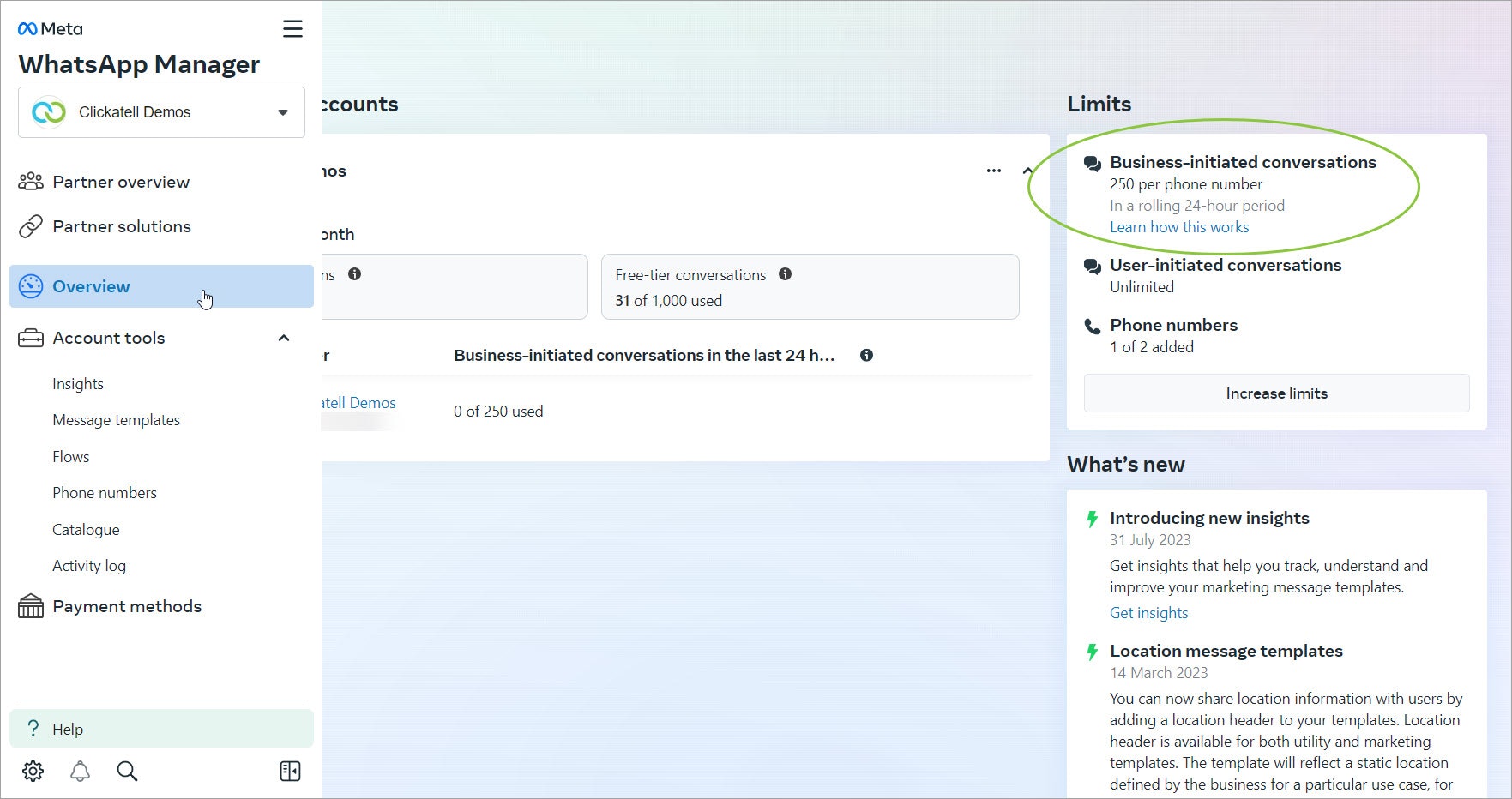The height and width of the screenshot is (799, 1512).
Task: Open Insights under Account tools
Action: pyautogui.click(x=78, y=384)
